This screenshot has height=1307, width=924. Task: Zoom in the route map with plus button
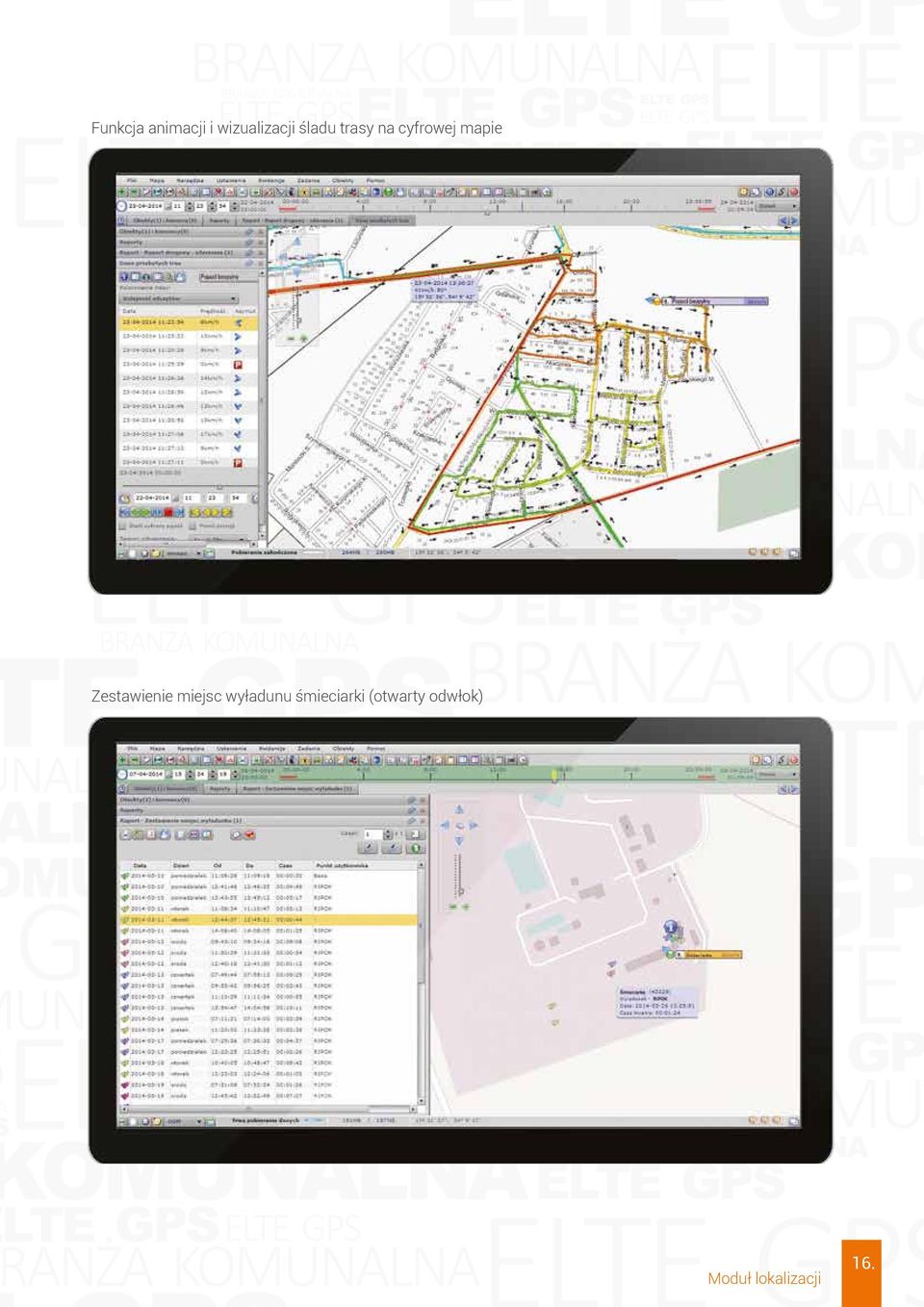pos(304,338)
